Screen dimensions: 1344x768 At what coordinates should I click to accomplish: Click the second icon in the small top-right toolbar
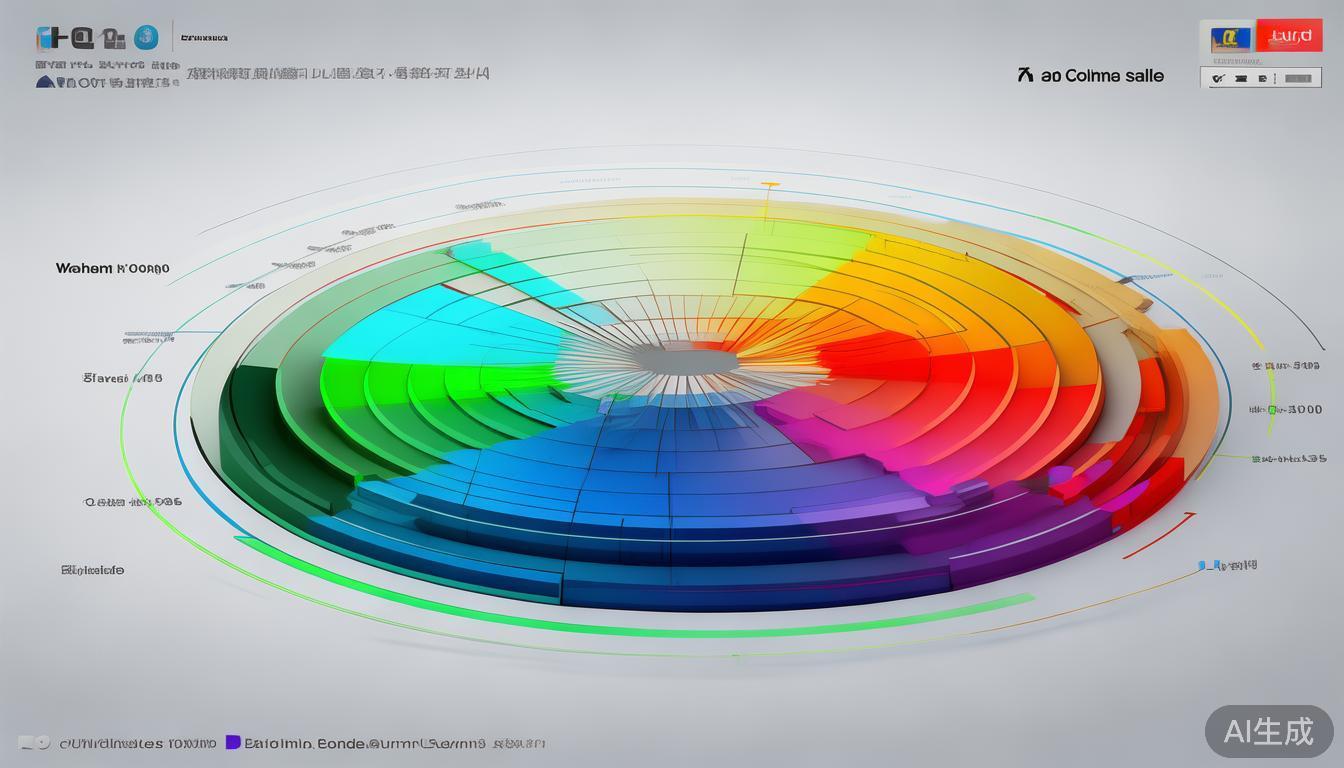pos(1240,77)
